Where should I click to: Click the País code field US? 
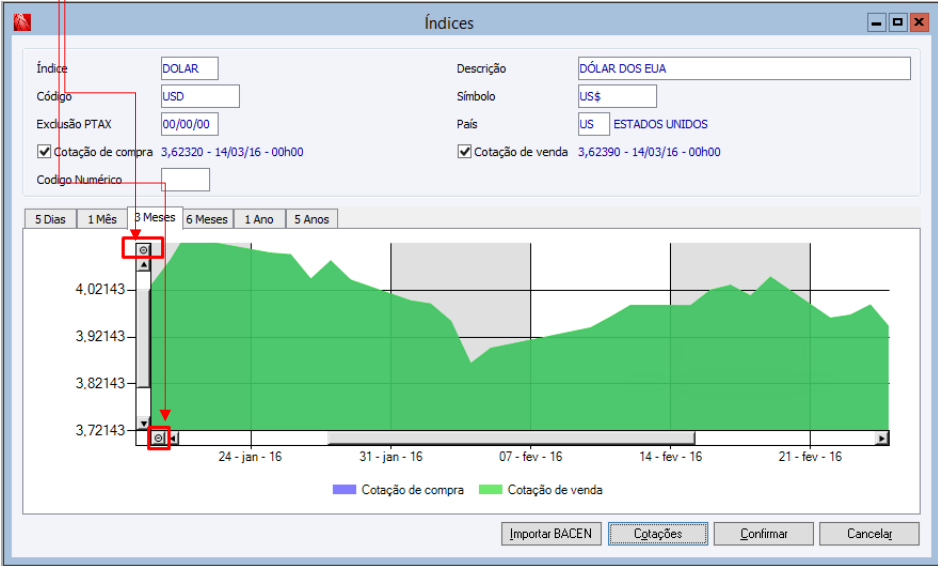593,124
